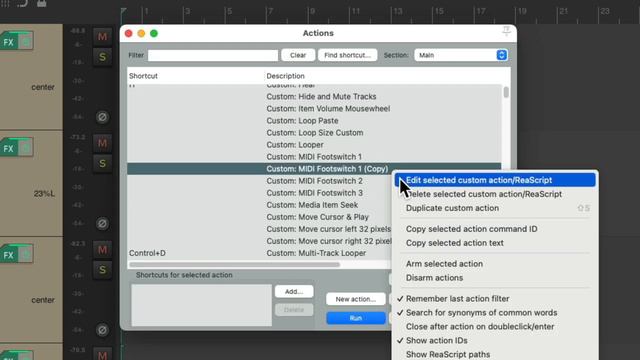Viewport: 640px width, 360px height.
Task: Select Custom: Item Volume Mousewheel
Action: (314, 109)
